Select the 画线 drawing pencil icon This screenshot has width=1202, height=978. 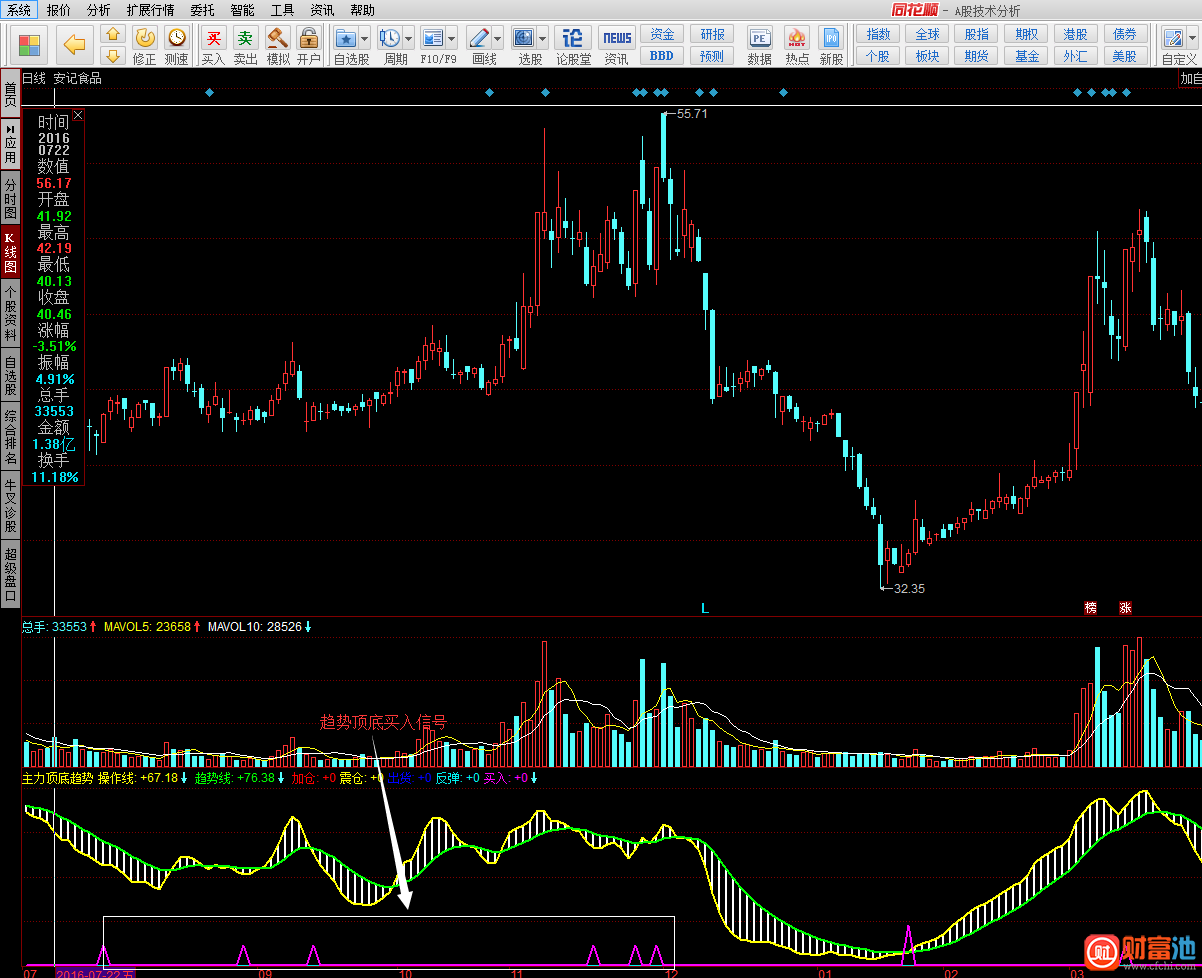479,38
